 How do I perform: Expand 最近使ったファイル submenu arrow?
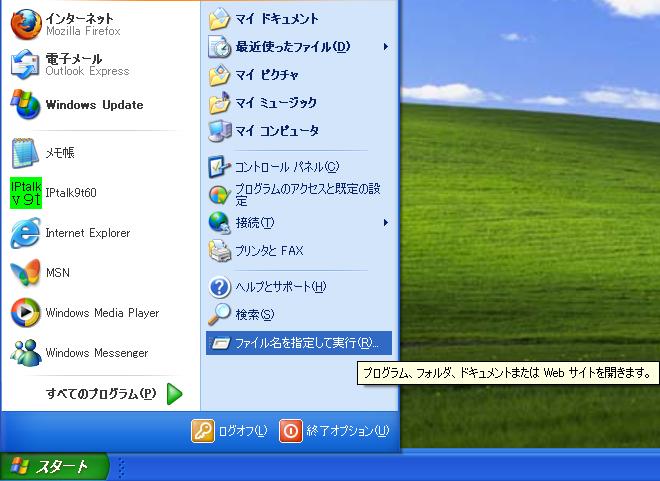[386, 47]
